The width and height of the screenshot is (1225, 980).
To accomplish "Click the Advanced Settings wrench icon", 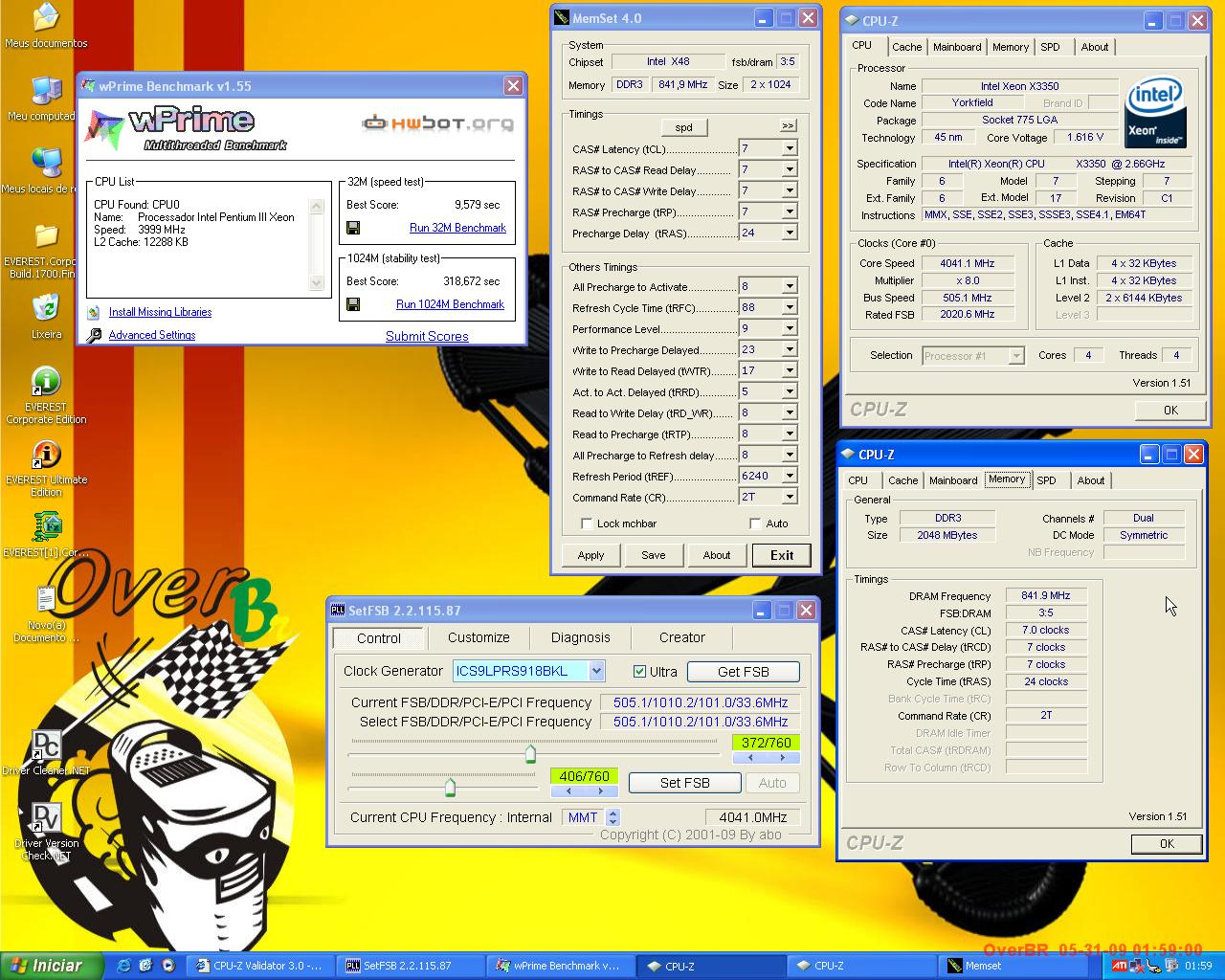I will pos(94,335).
